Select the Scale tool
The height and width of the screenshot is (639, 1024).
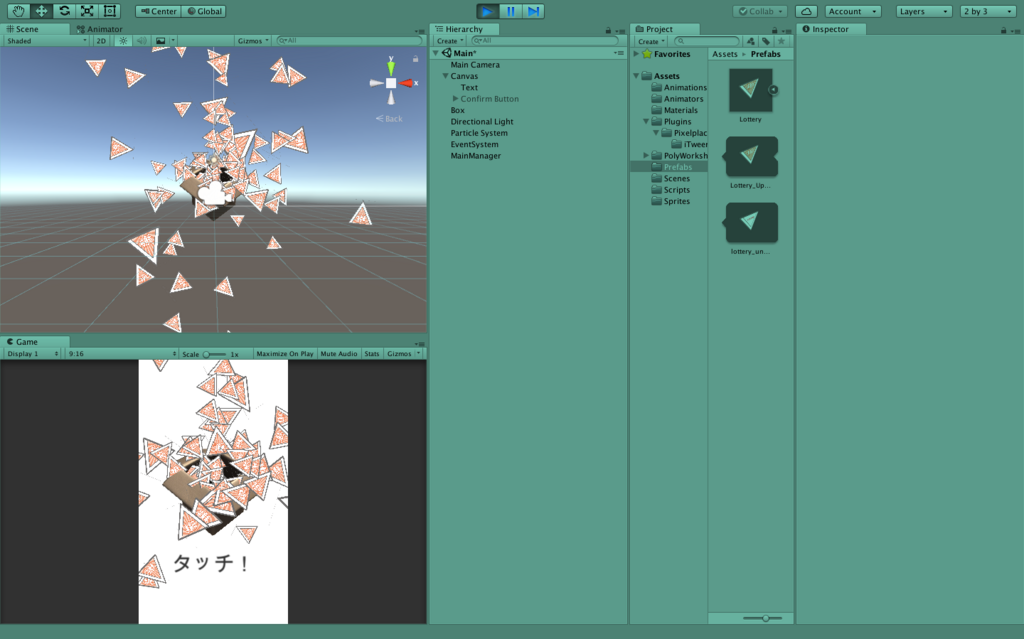coord(87,11)
